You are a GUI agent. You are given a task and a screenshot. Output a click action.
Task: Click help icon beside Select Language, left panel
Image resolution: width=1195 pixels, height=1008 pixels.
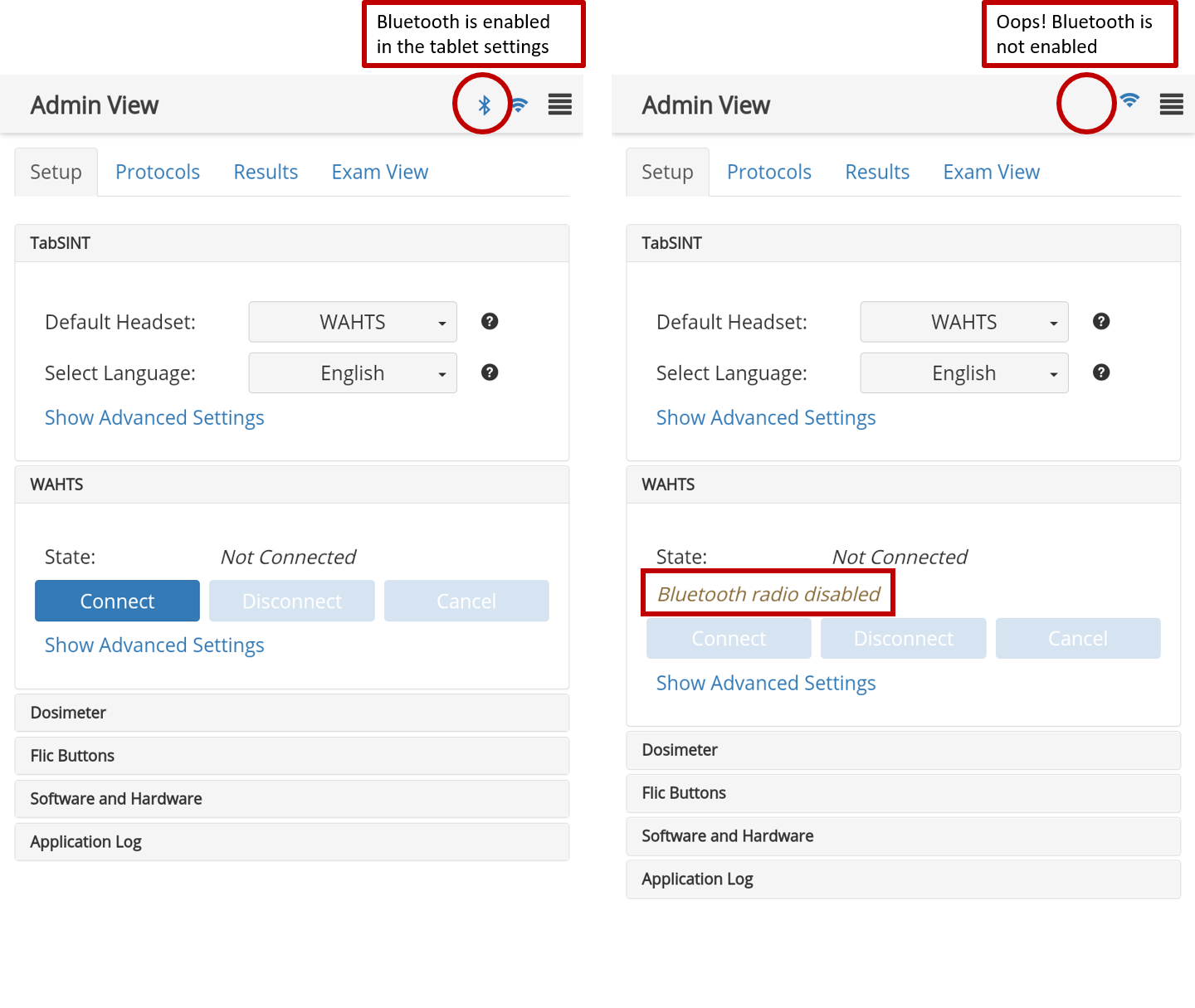click(490, 373)
